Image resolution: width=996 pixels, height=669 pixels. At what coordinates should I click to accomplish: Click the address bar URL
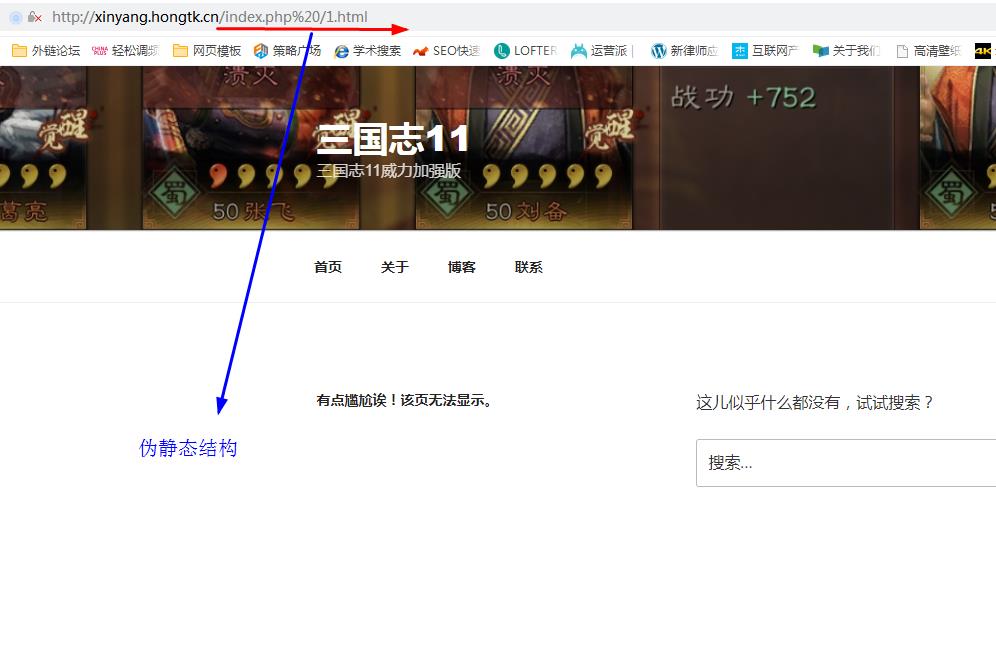pyautogui.click(x=210, y=17)
